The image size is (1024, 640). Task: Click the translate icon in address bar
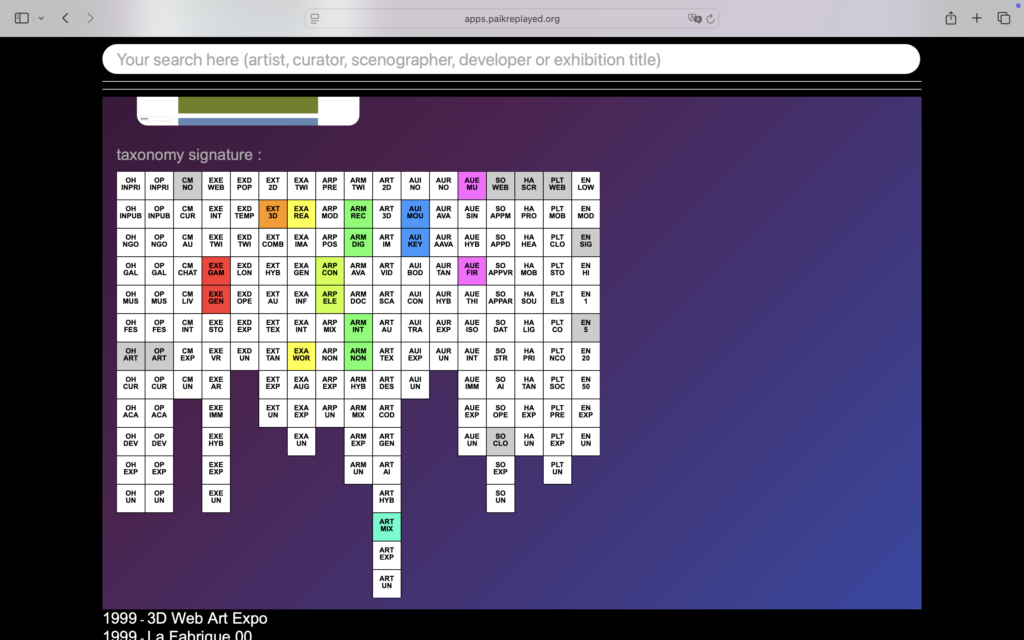click(694, 18)
